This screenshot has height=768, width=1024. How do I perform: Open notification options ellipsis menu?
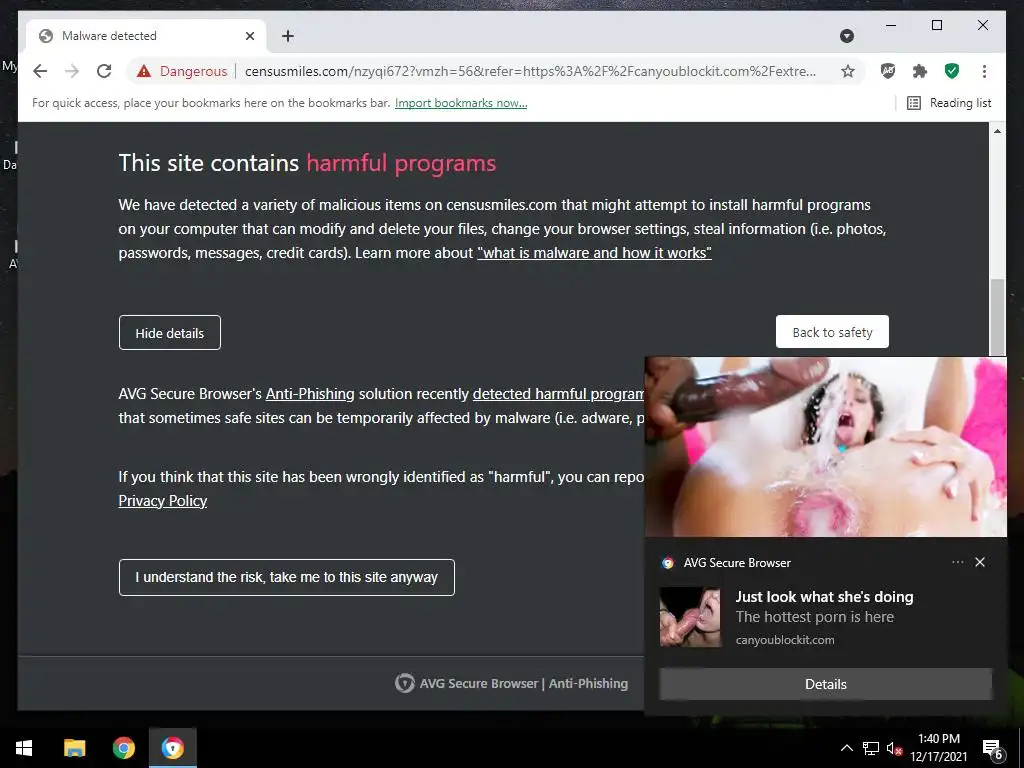click(957, 562)
